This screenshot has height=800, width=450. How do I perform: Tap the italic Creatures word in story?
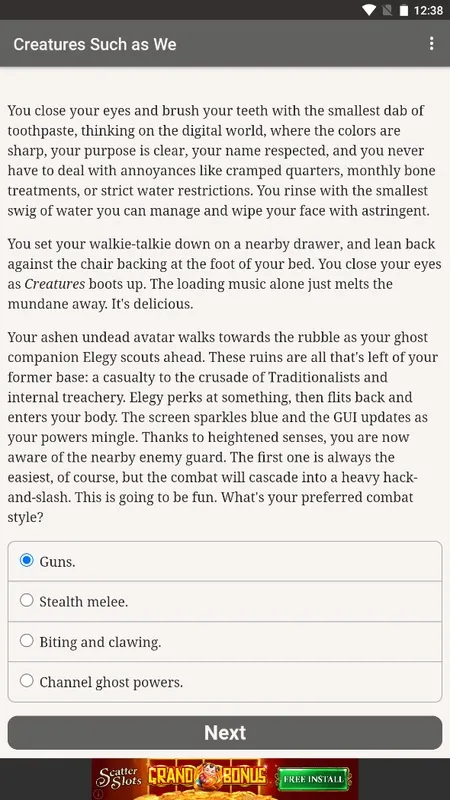click(x=55, y=284)
